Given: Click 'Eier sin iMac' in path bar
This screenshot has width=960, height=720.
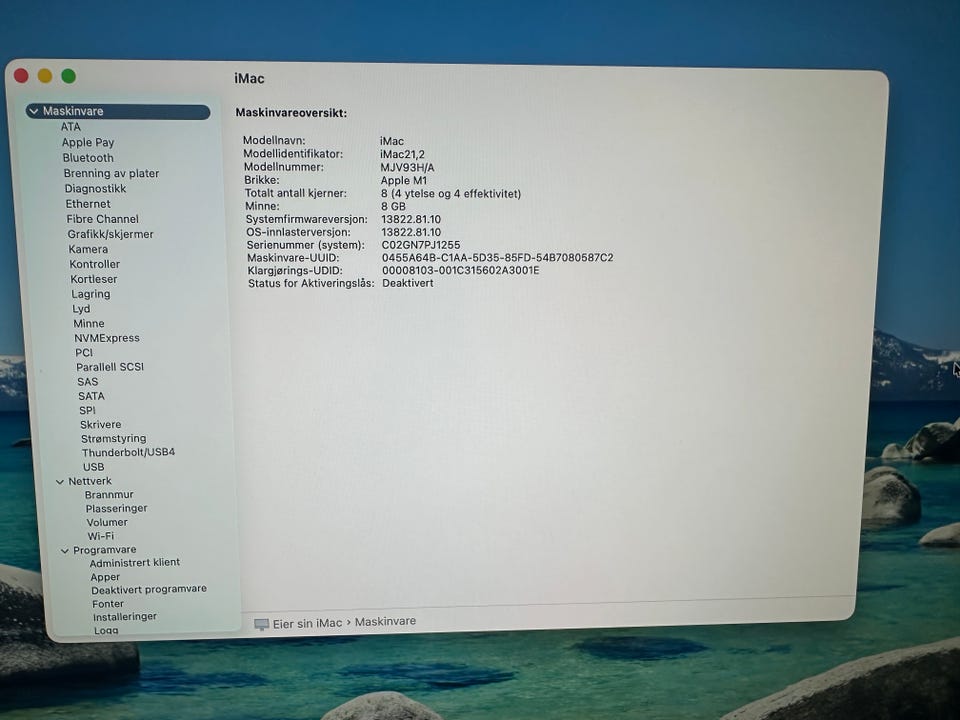Looking at the screenshot, I should 307,623.
